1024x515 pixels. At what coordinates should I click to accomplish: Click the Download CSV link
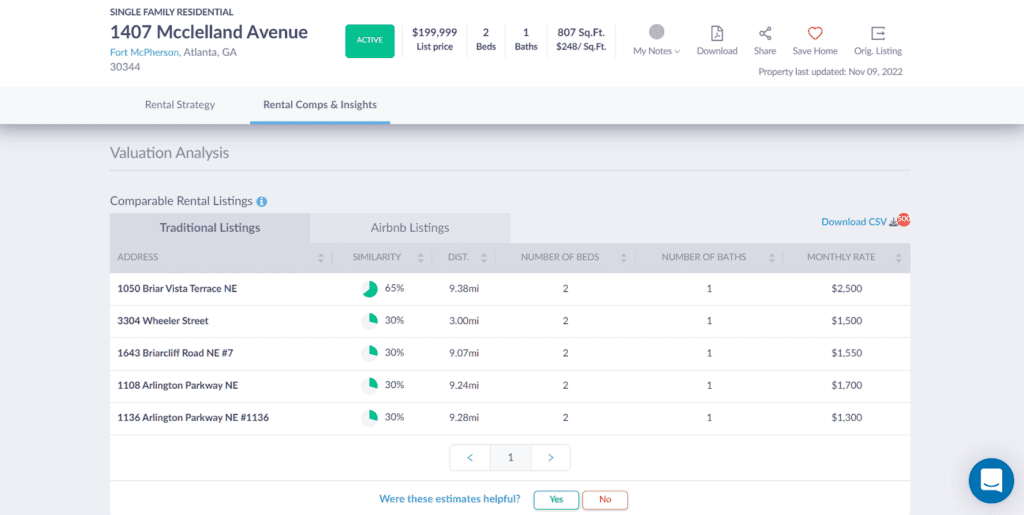[x=855, y=222]
